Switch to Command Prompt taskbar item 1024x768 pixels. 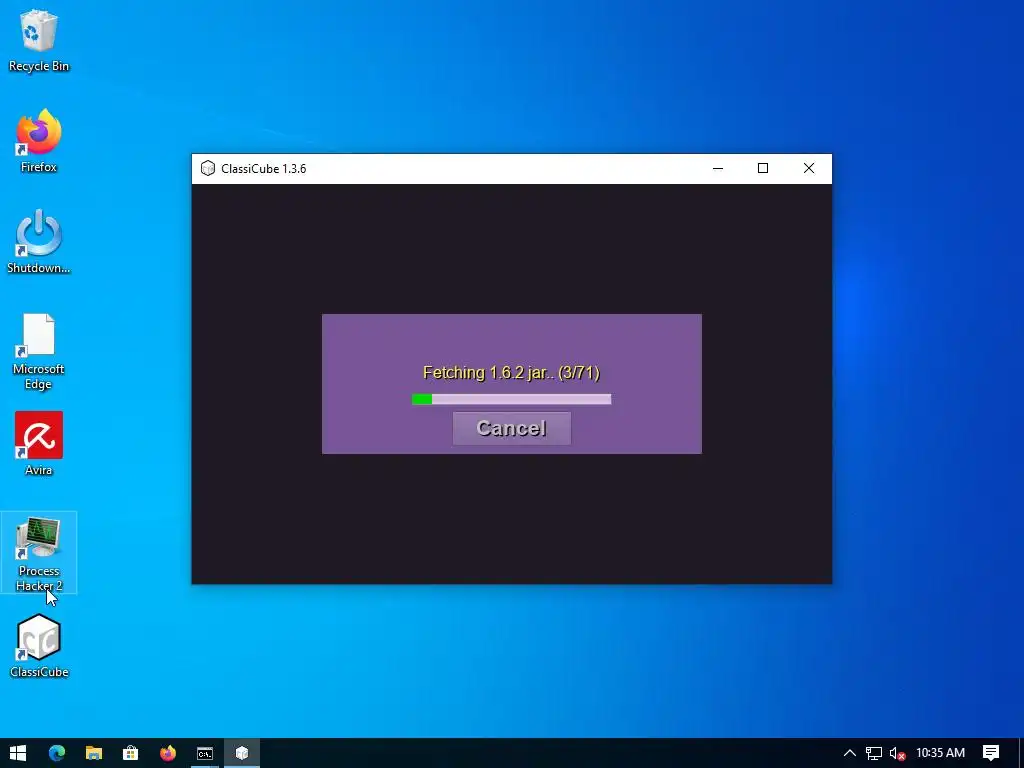(205, 753)
